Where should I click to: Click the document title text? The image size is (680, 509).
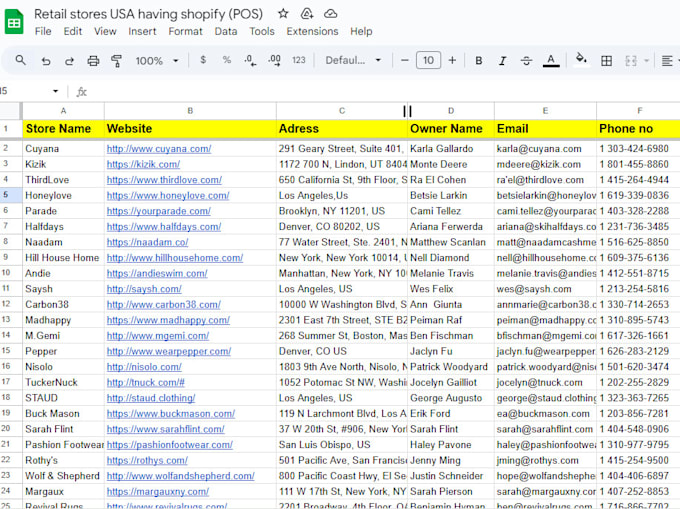click(x=148, y=14)
